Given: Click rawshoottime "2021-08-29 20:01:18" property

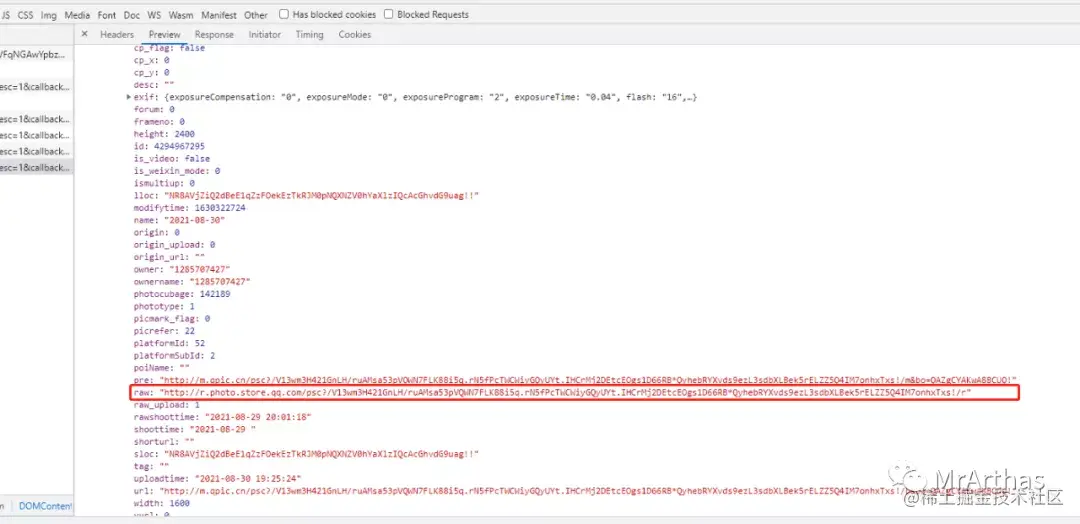Looking at the screenshot, I should 222,417.
